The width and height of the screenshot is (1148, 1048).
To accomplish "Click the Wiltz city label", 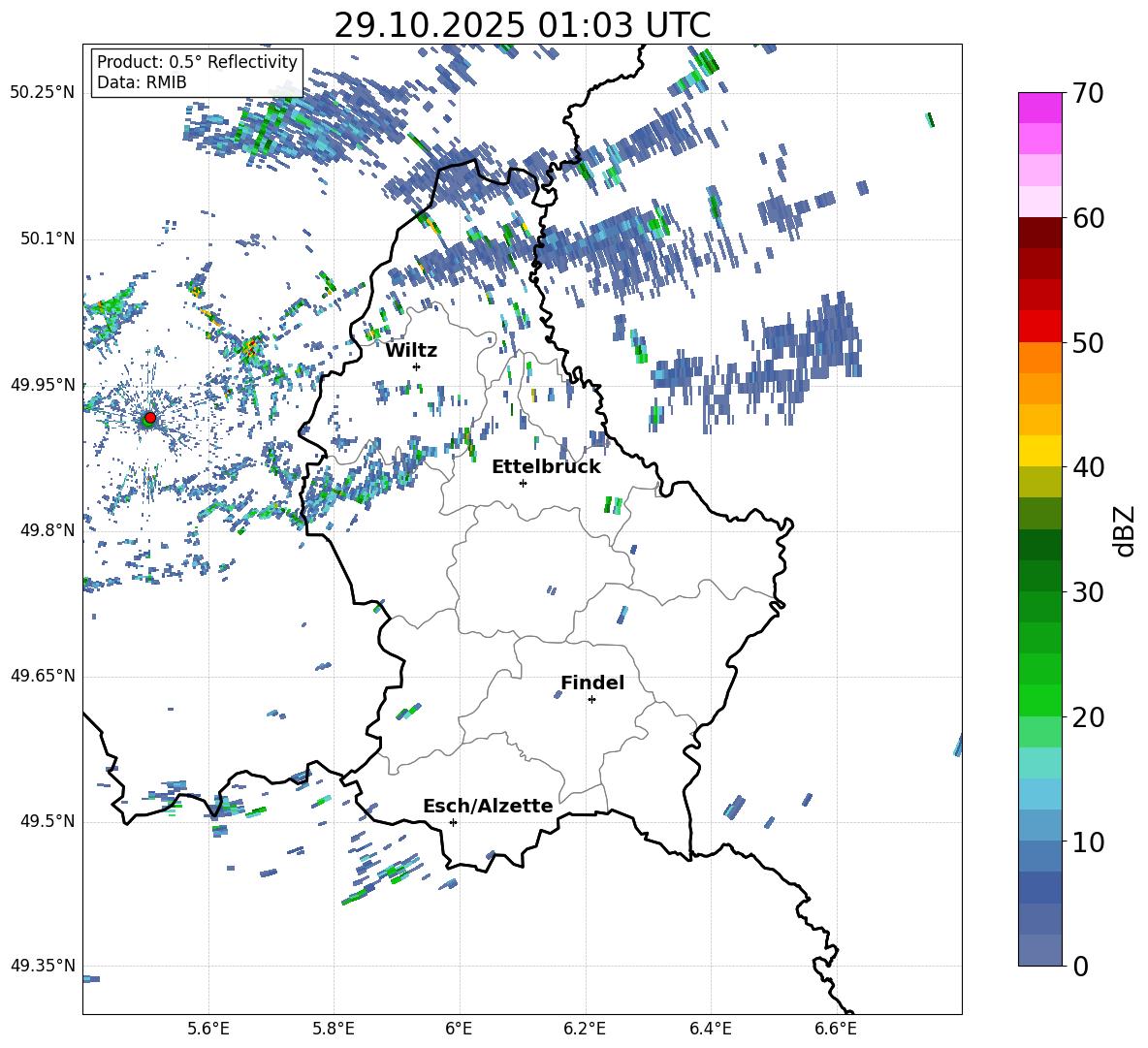I will click(x=411, y=351).
